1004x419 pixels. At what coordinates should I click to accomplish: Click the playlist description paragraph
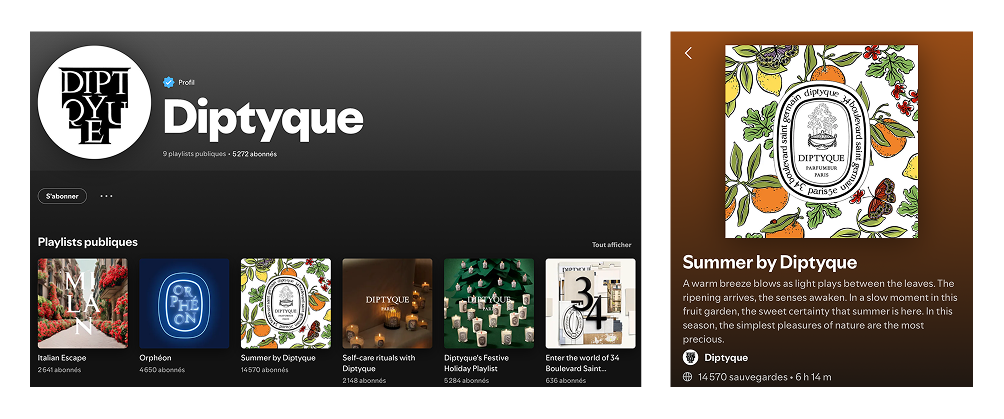820,311
